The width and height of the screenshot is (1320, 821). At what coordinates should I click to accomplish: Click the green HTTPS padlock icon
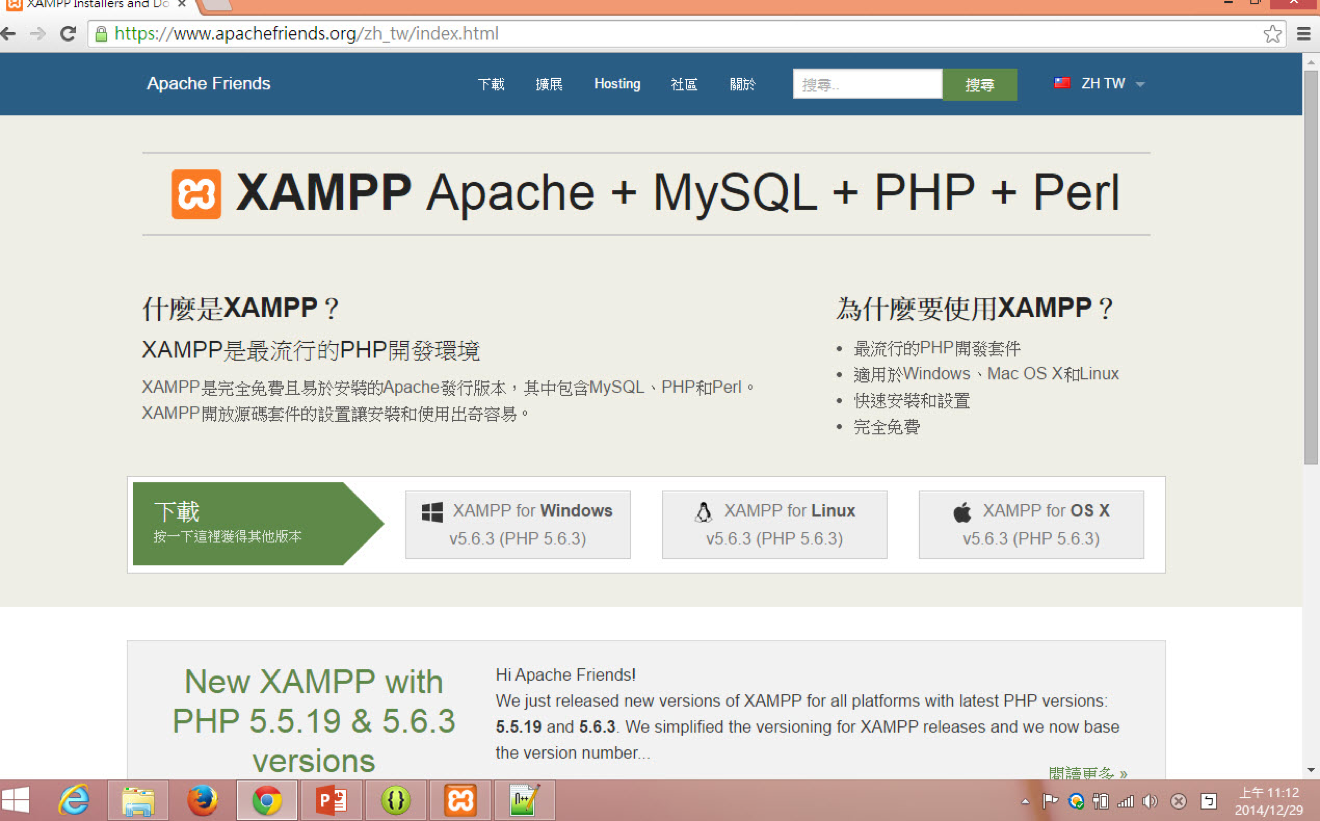click(x=101, y=34)
